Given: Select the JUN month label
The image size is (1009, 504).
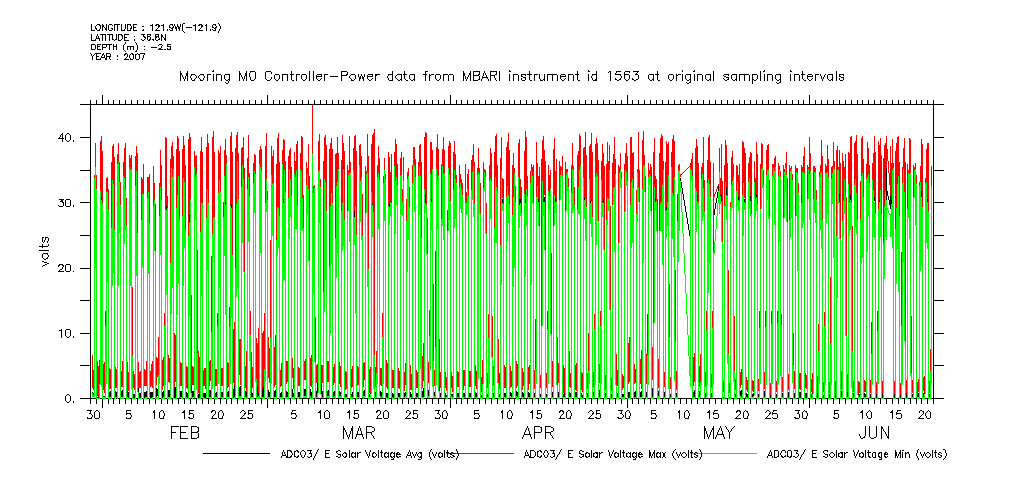Looking at the screenshot, I should (875, 433).
